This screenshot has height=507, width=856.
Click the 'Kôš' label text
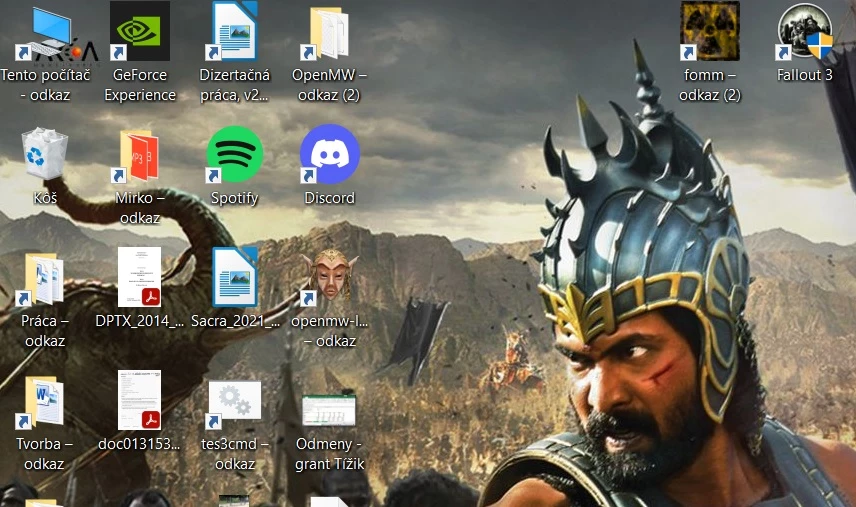45,198
